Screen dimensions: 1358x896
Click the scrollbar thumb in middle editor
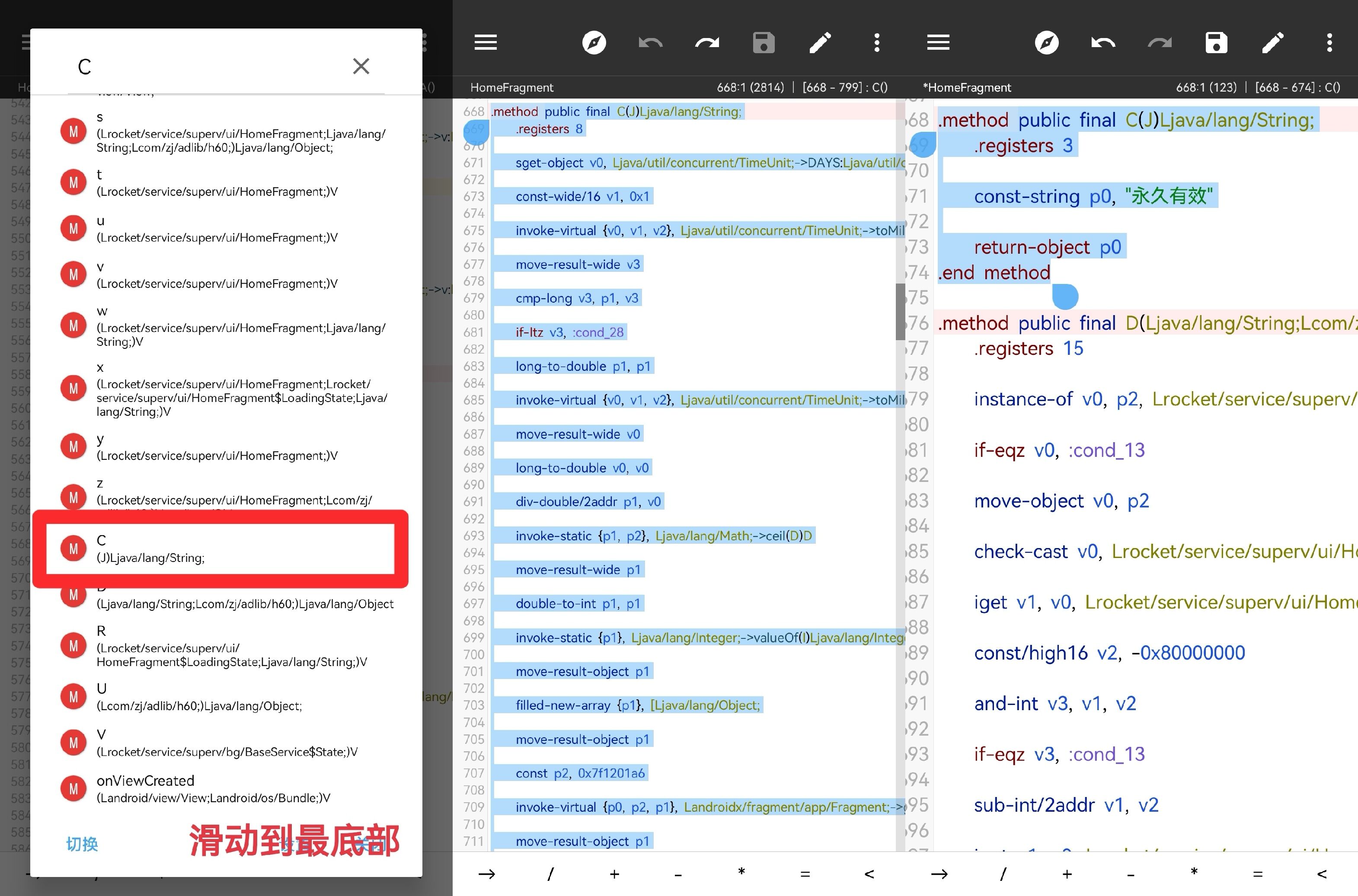900,312
